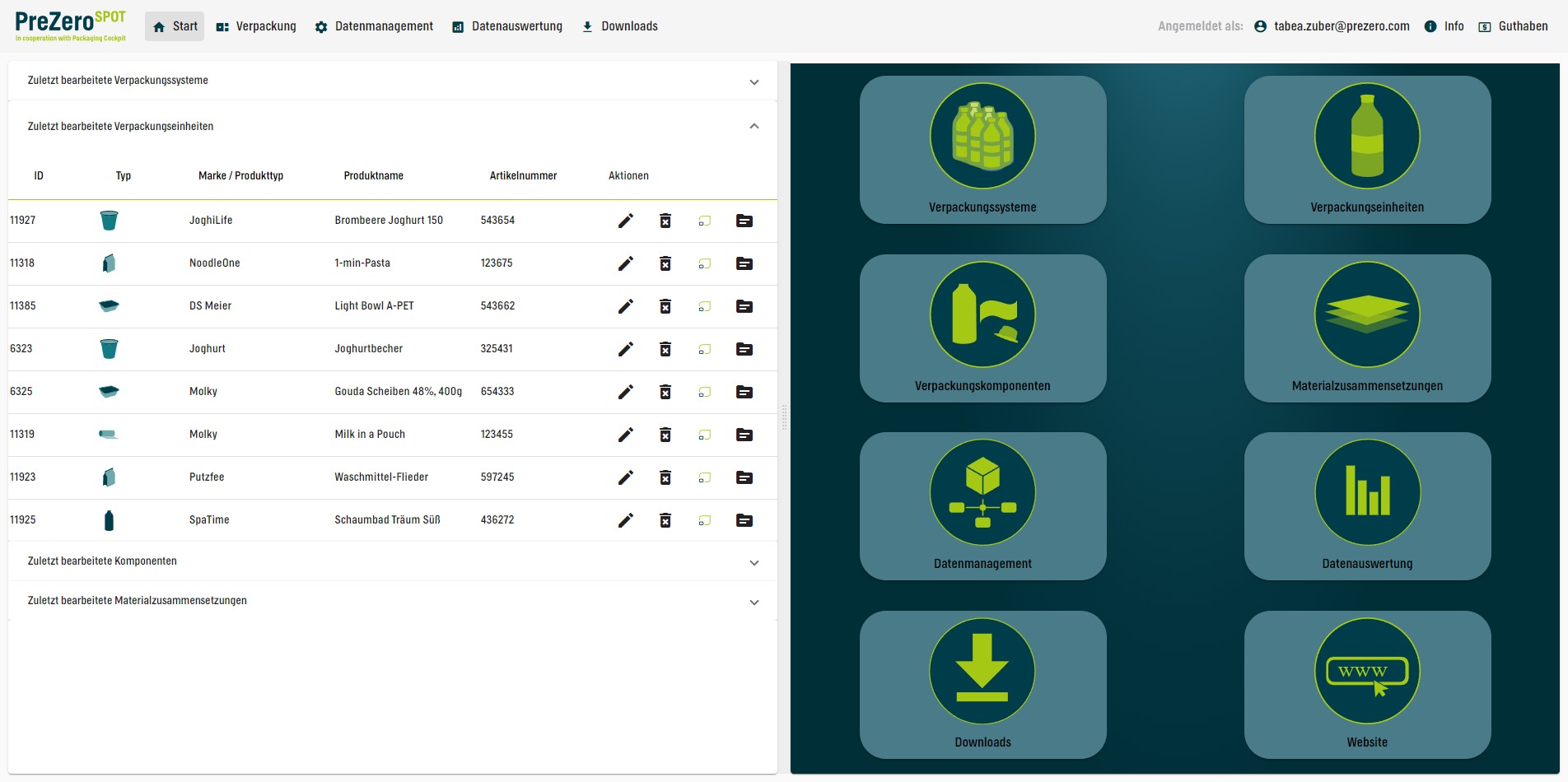Open the Datenauswertung menu in the top bar
1568x782 pixels.
tap(507, 26)
